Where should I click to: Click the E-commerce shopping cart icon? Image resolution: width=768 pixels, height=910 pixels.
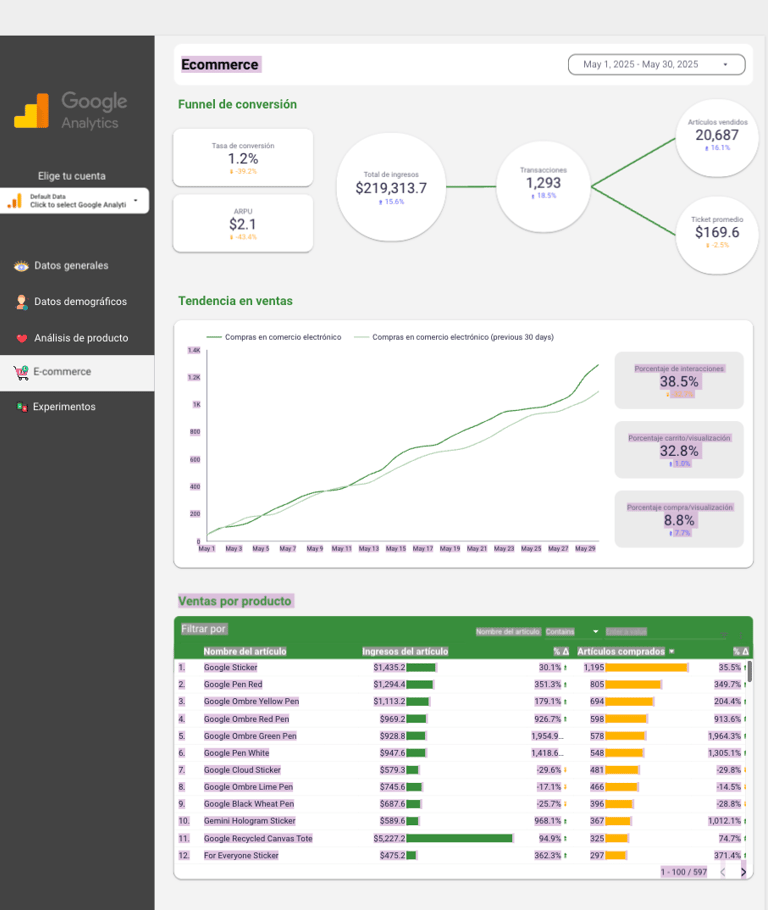[x=21, y=372]
